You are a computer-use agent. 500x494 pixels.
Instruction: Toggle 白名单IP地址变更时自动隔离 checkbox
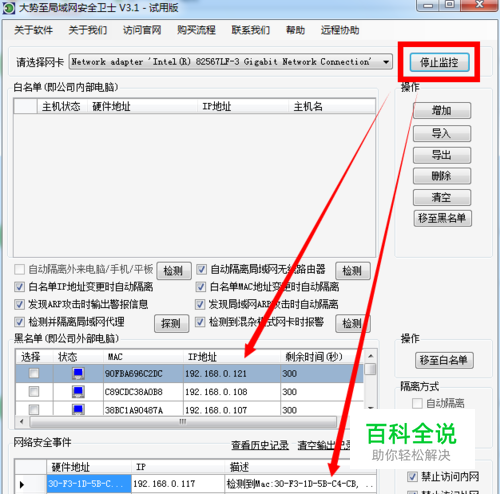(19, 287)
